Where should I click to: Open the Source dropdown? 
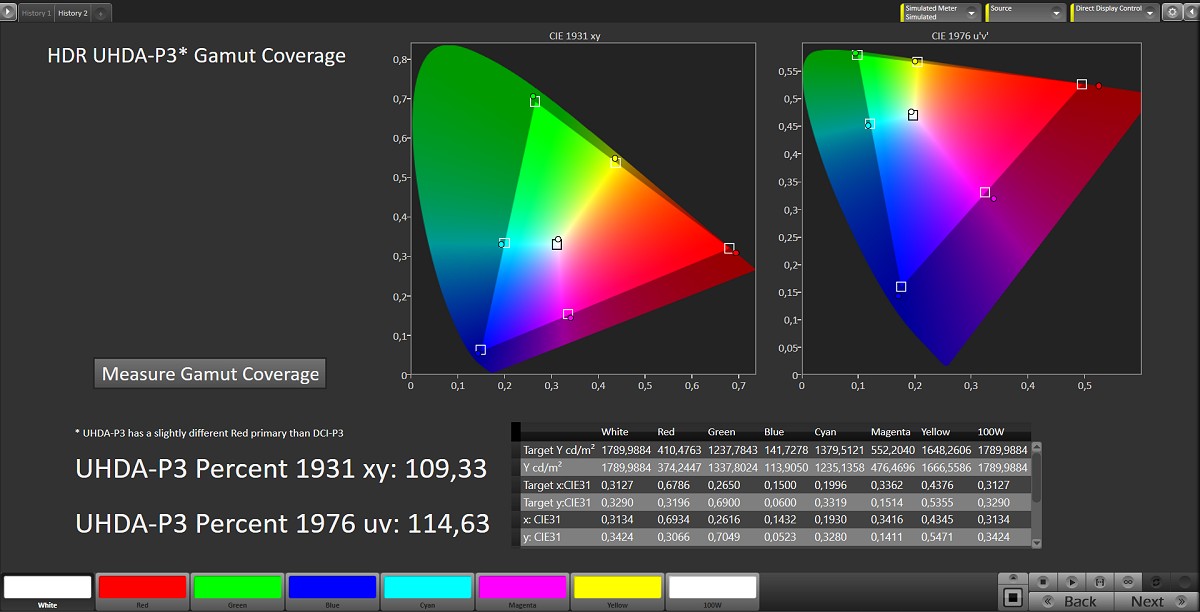[x=1026, y=13]
